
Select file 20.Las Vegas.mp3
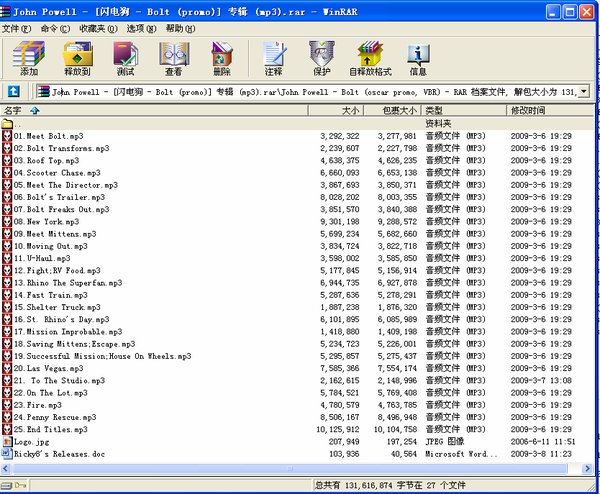click(49, 368)
